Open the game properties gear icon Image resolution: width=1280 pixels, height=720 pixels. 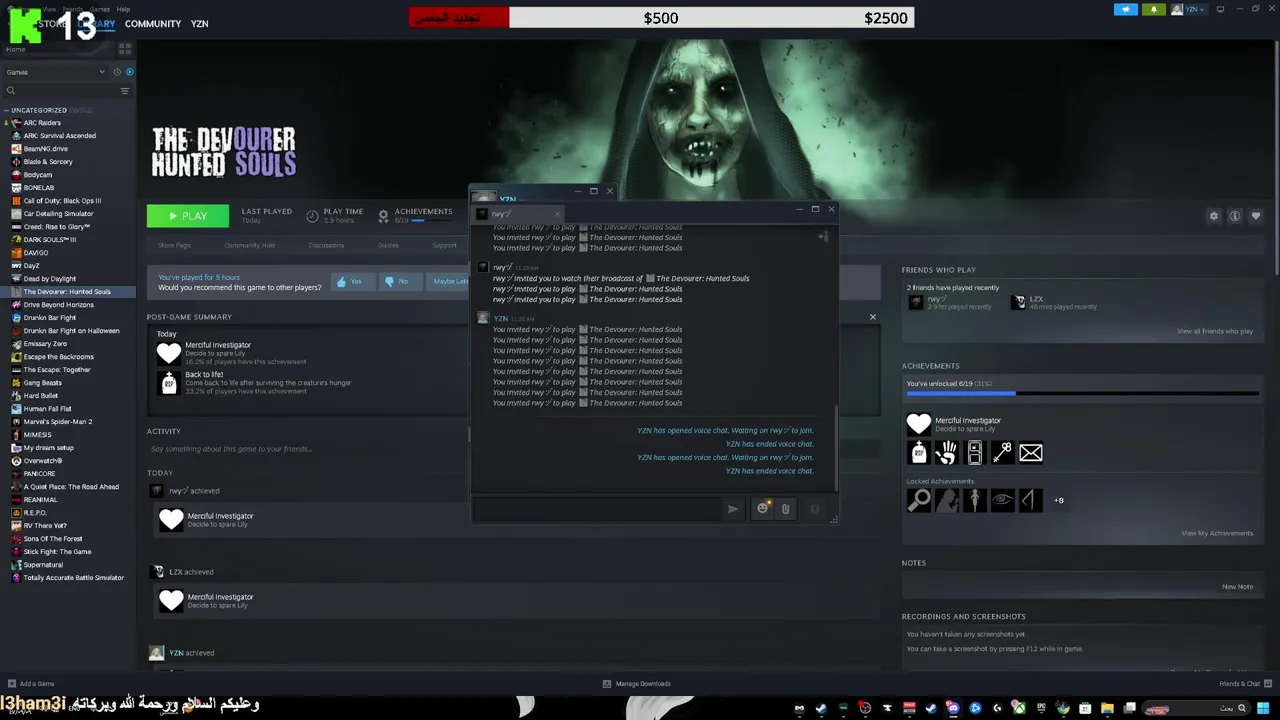pyautogui.click(x=1214, y=216)
